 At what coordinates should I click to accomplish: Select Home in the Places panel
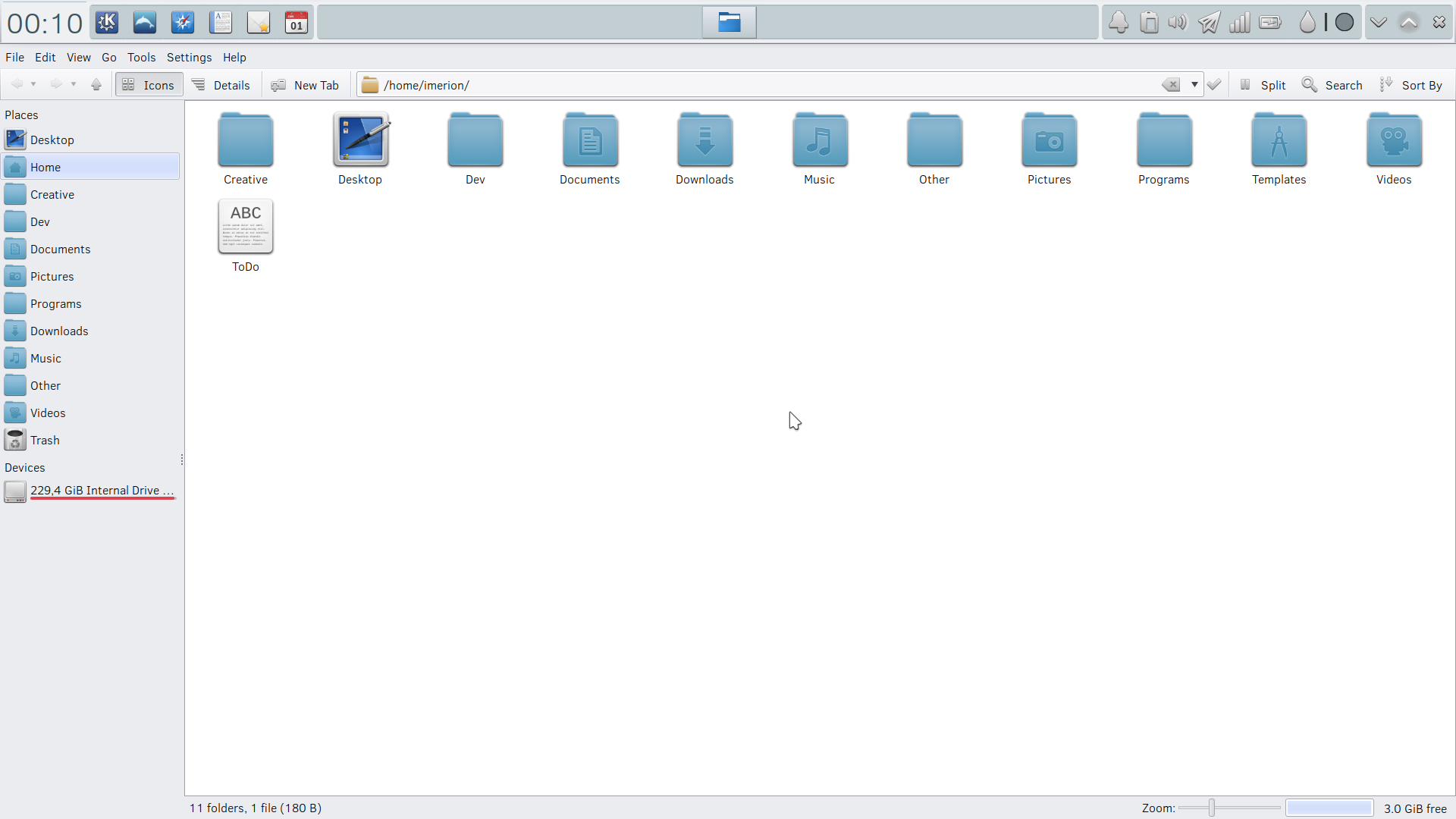[91, 167]
